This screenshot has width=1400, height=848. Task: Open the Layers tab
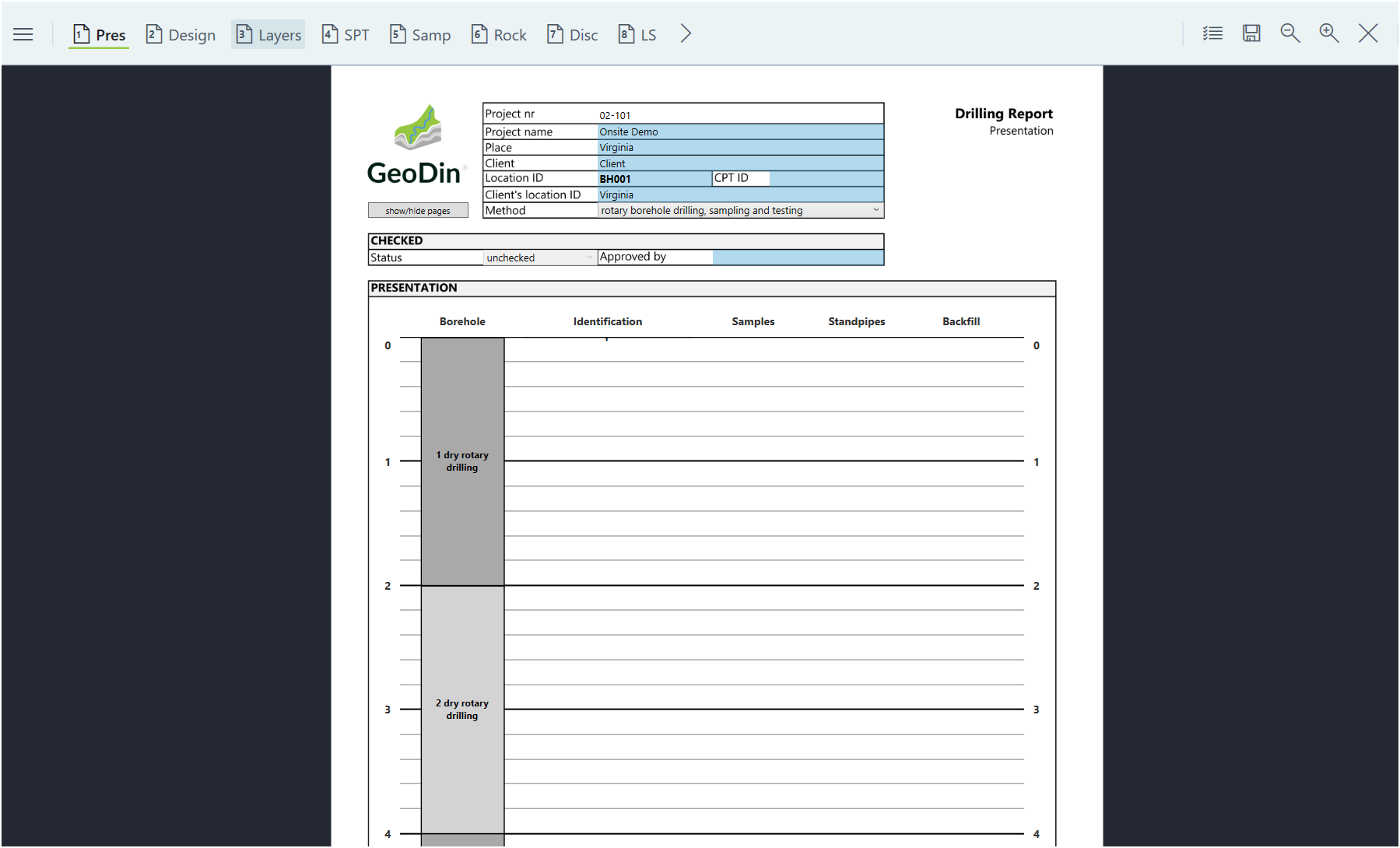click(x=268, y=35)
